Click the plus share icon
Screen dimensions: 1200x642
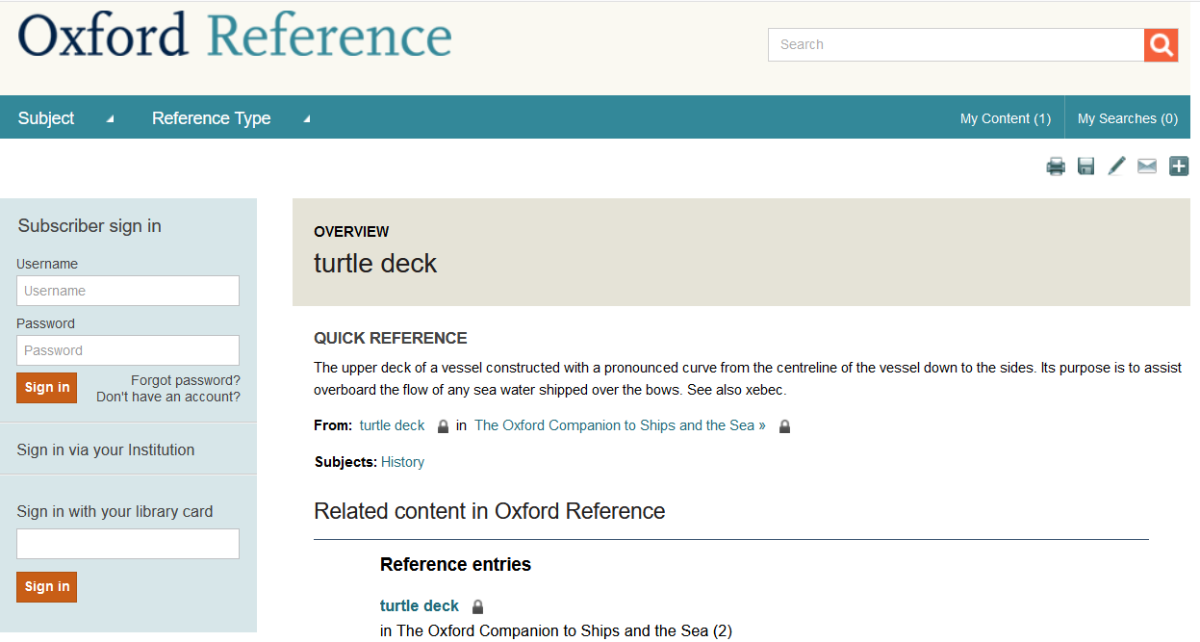[x=1178, y=166]
